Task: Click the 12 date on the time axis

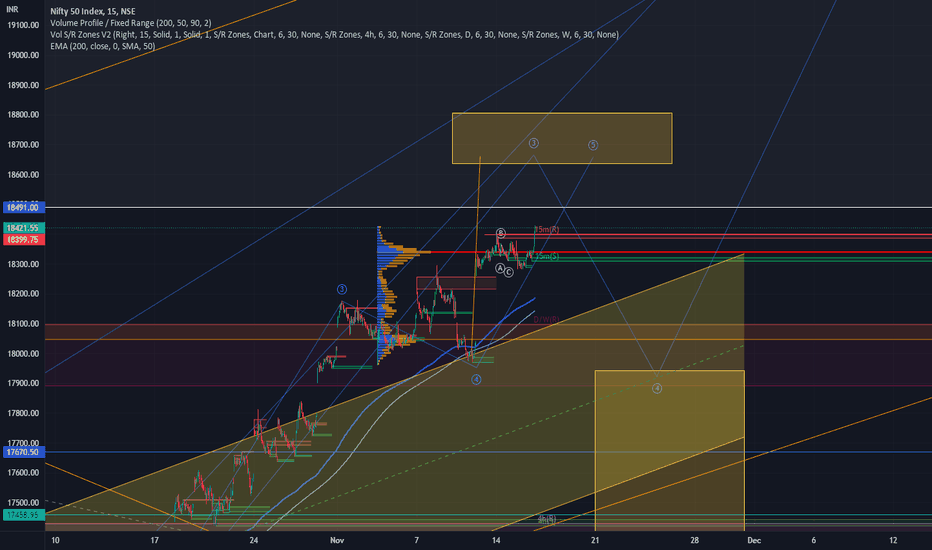Action: tap(893, 540)
